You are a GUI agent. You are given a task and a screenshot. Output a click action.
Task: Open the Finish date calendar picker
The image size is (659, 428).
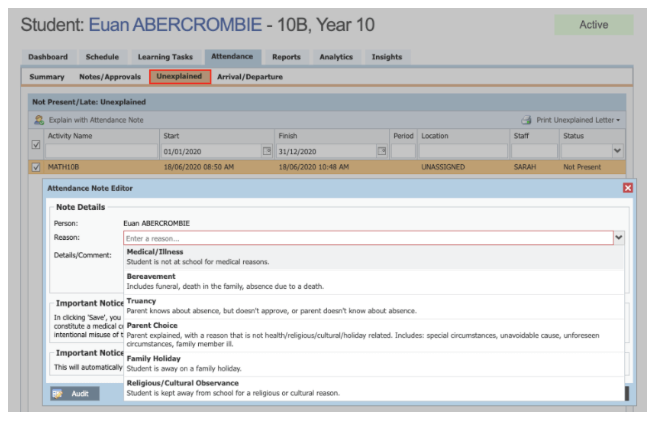coord(380,151)
